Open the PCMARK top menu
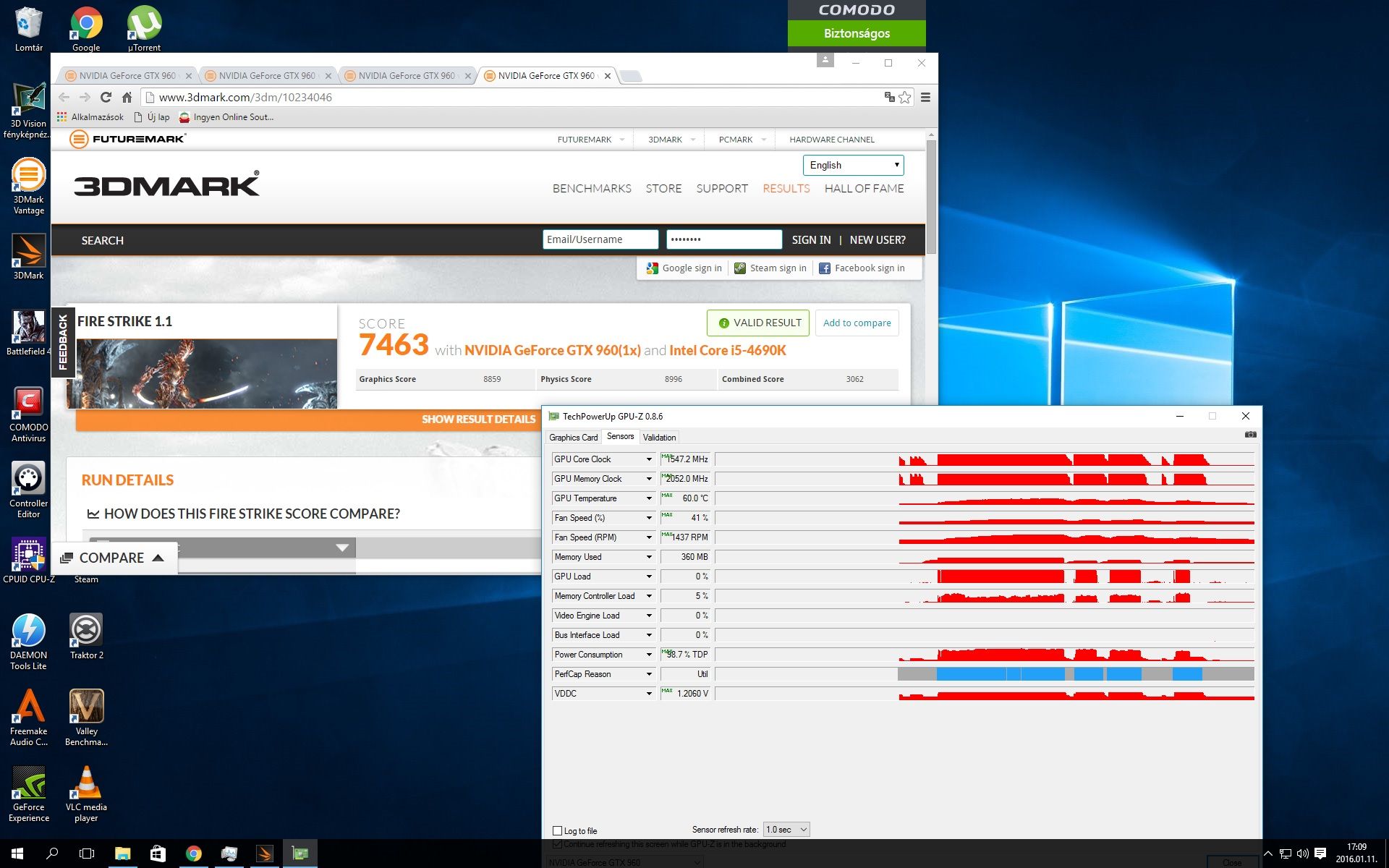Screen dimensions: 1389x868 [x=742, y=140]
